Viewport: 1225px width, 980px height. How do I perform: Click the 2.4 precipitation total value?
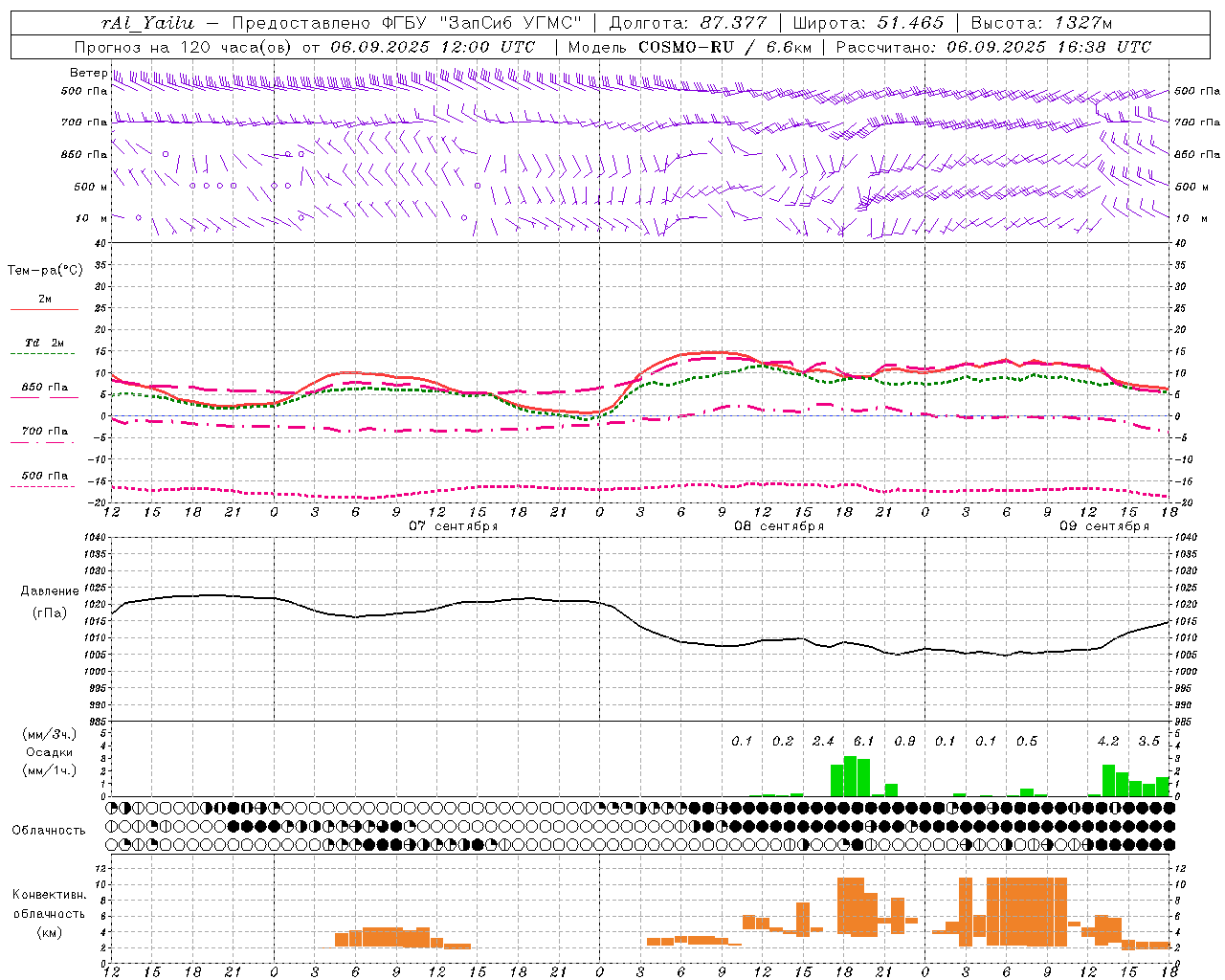point(823,742)
